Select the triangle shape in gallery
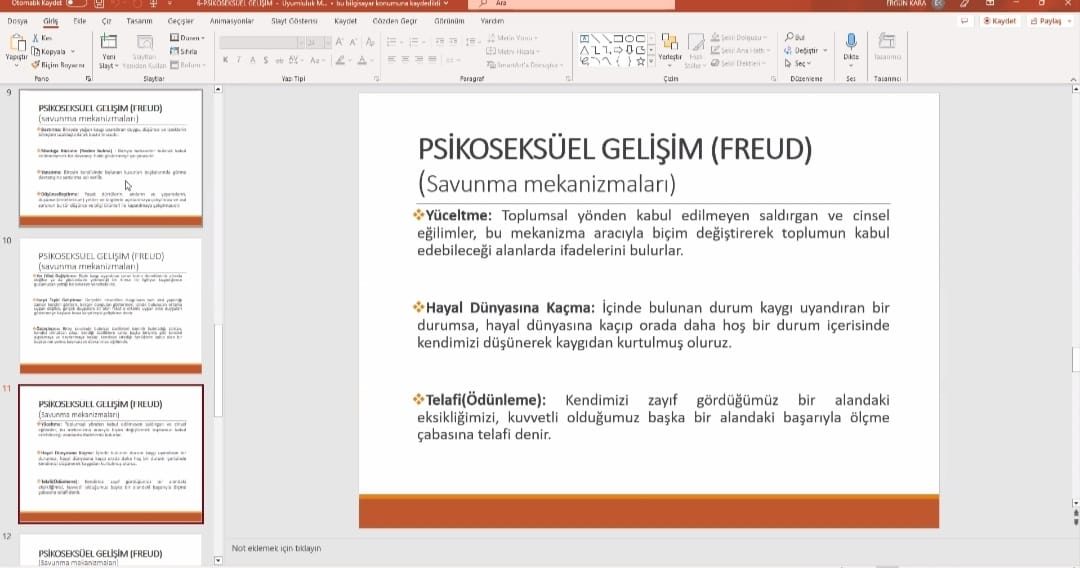 584,50
